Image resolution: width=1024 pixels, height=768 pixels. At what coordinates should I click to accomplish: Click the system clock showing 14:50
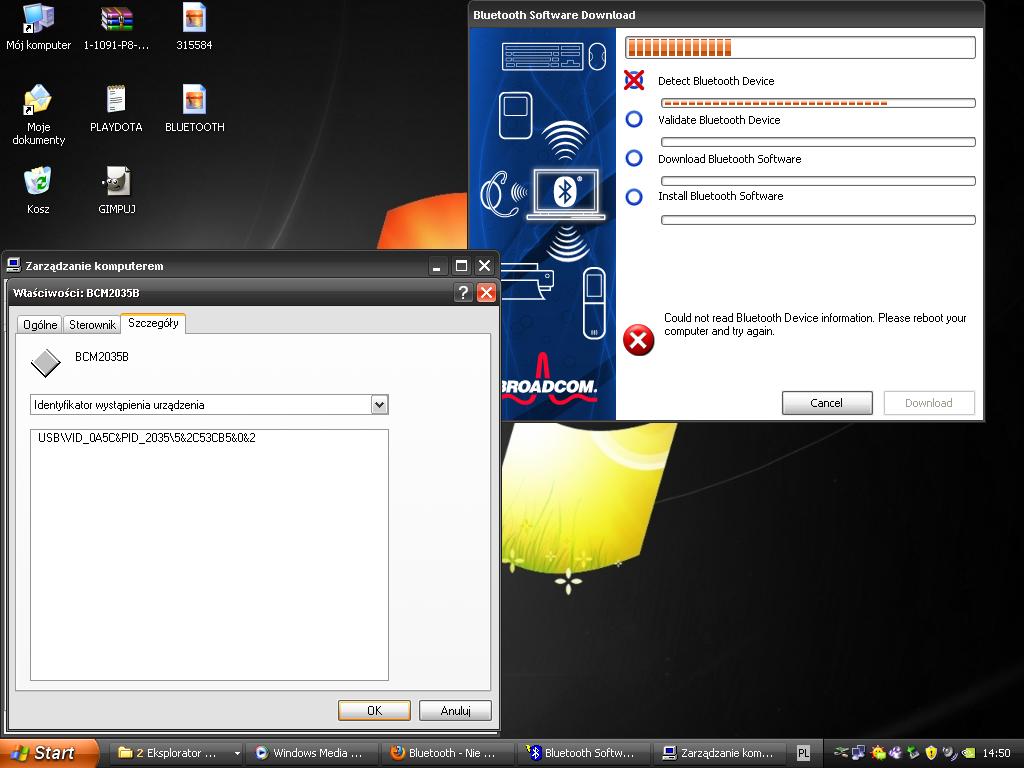click(x=996, y=753)
